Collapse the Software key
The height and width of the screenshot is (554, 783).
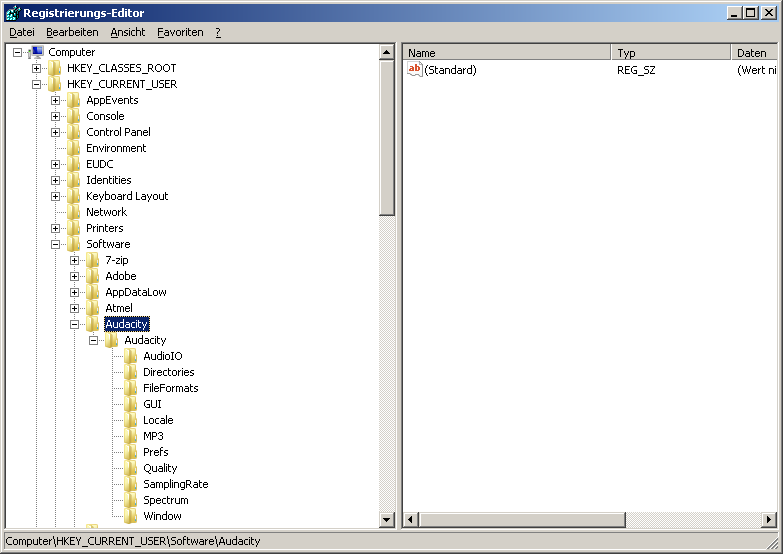pos(55,244)
